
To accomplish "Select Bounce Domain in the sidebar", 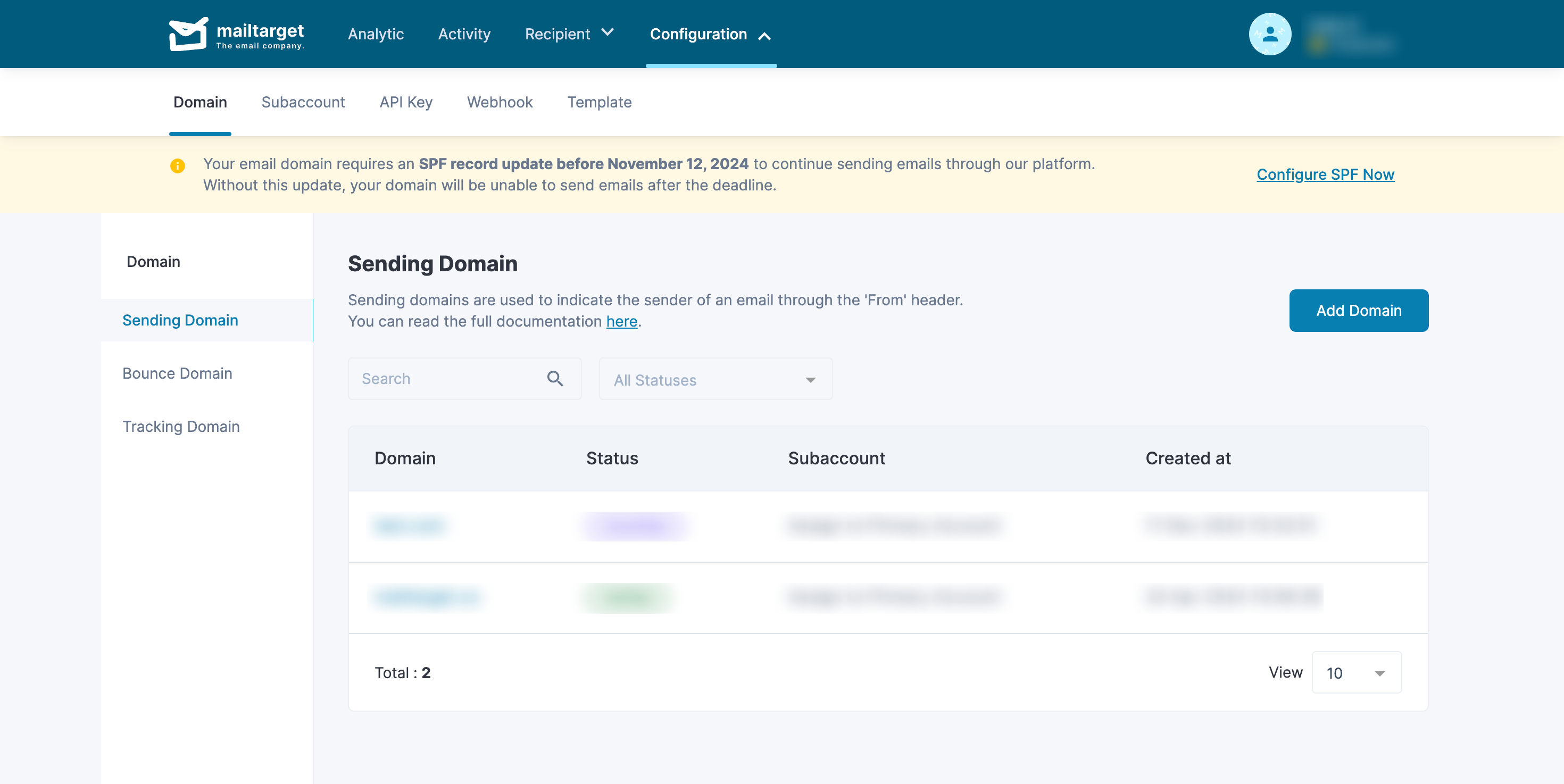I will tap(177, 373).
